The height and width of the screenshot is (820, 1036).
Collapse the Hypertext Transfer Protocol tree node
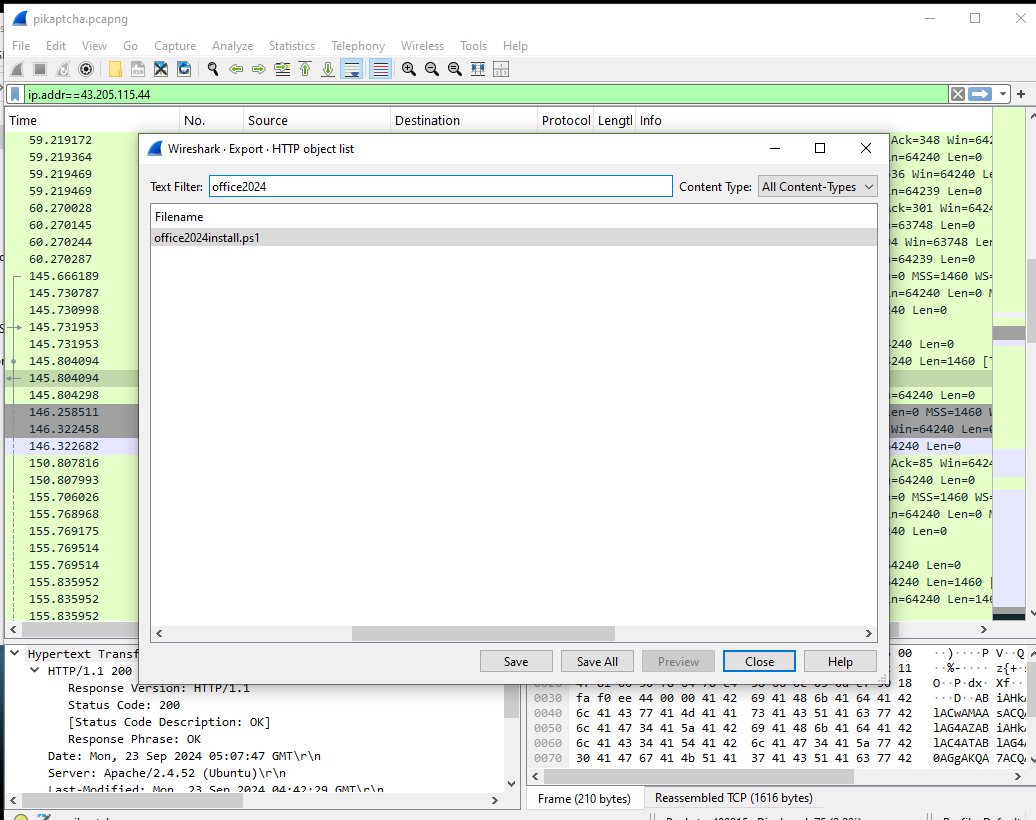(15, 653)
